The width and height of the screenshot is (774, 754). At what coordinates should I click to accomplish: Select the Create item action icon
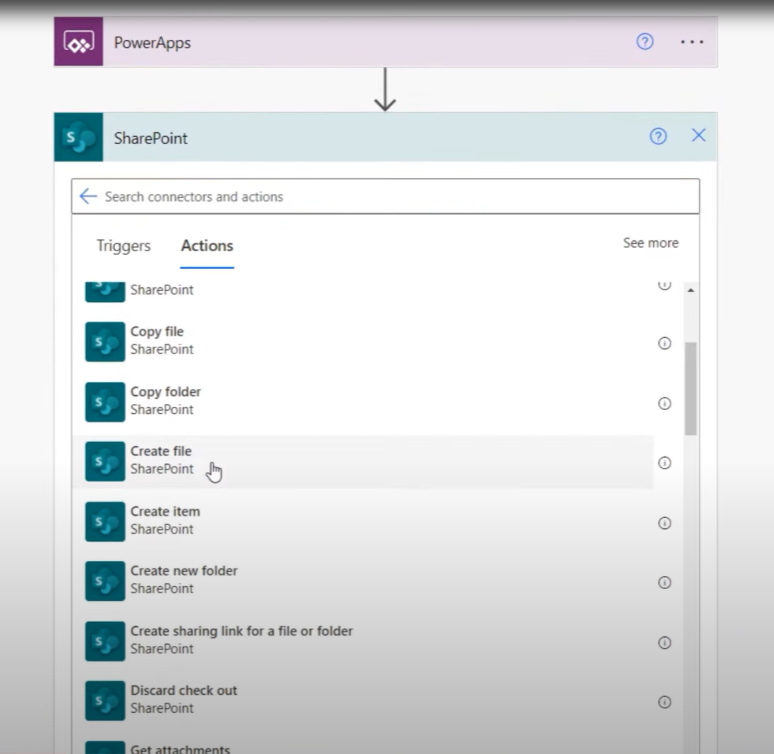coord(105,521)
